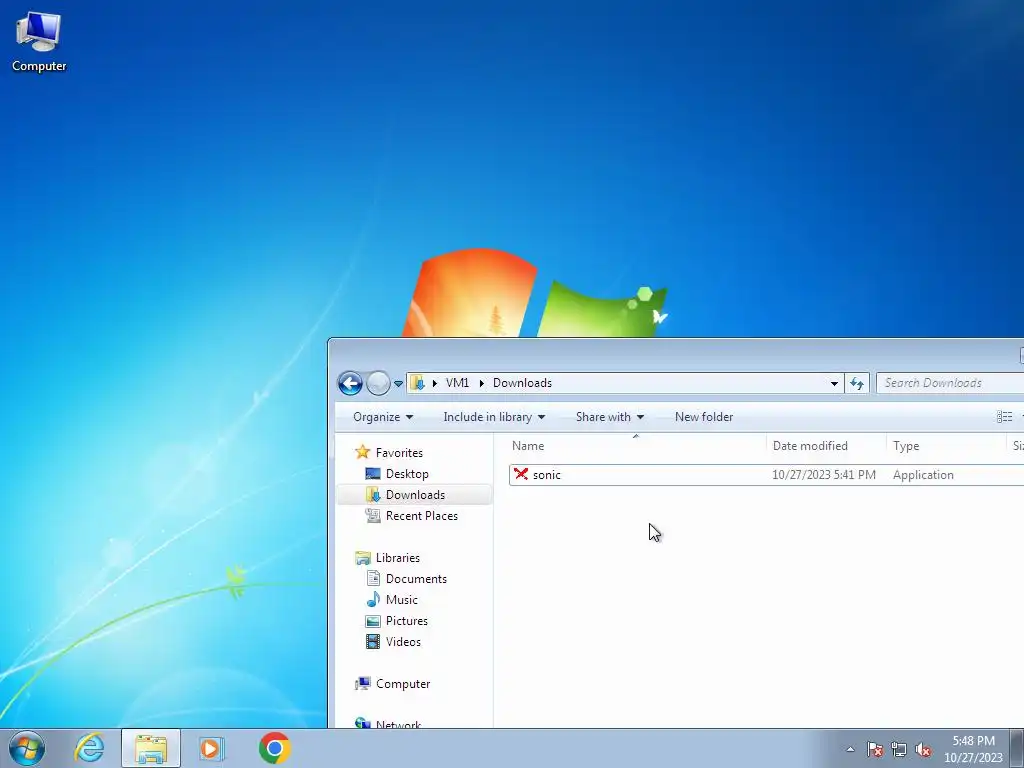The image size is (1024, 768).
Task: Open Include in library menu
Action: pyautogui.click(x=494, y=417)
